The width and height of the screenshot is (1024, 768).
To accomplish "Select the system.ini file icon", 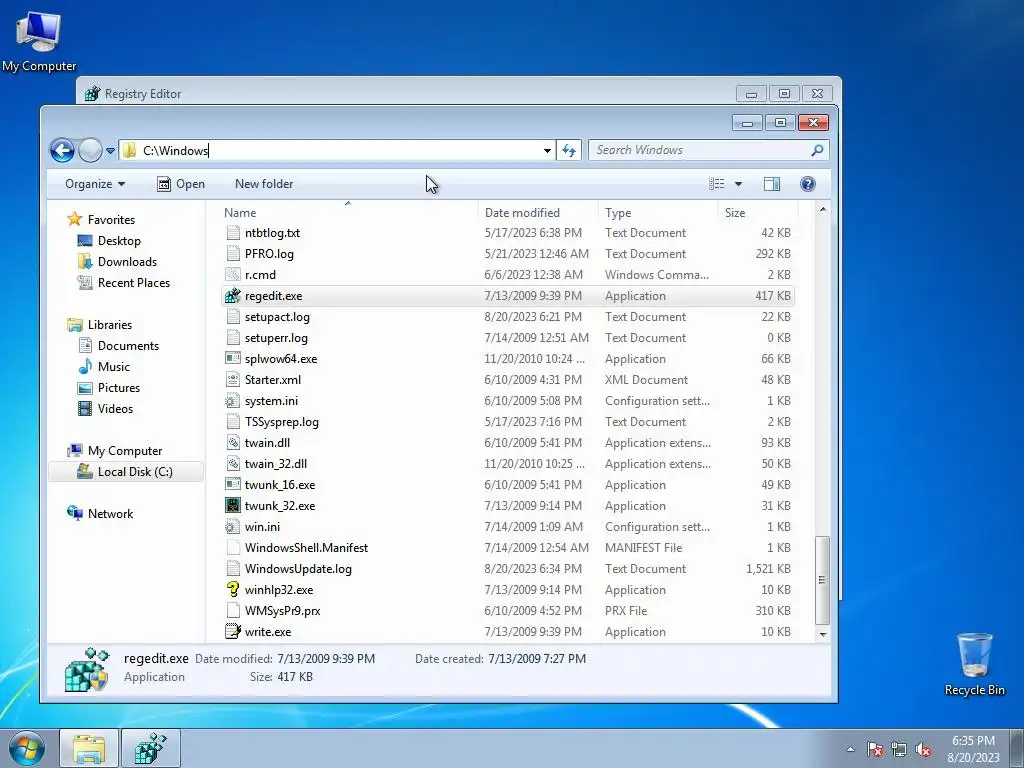I will 232,401.
